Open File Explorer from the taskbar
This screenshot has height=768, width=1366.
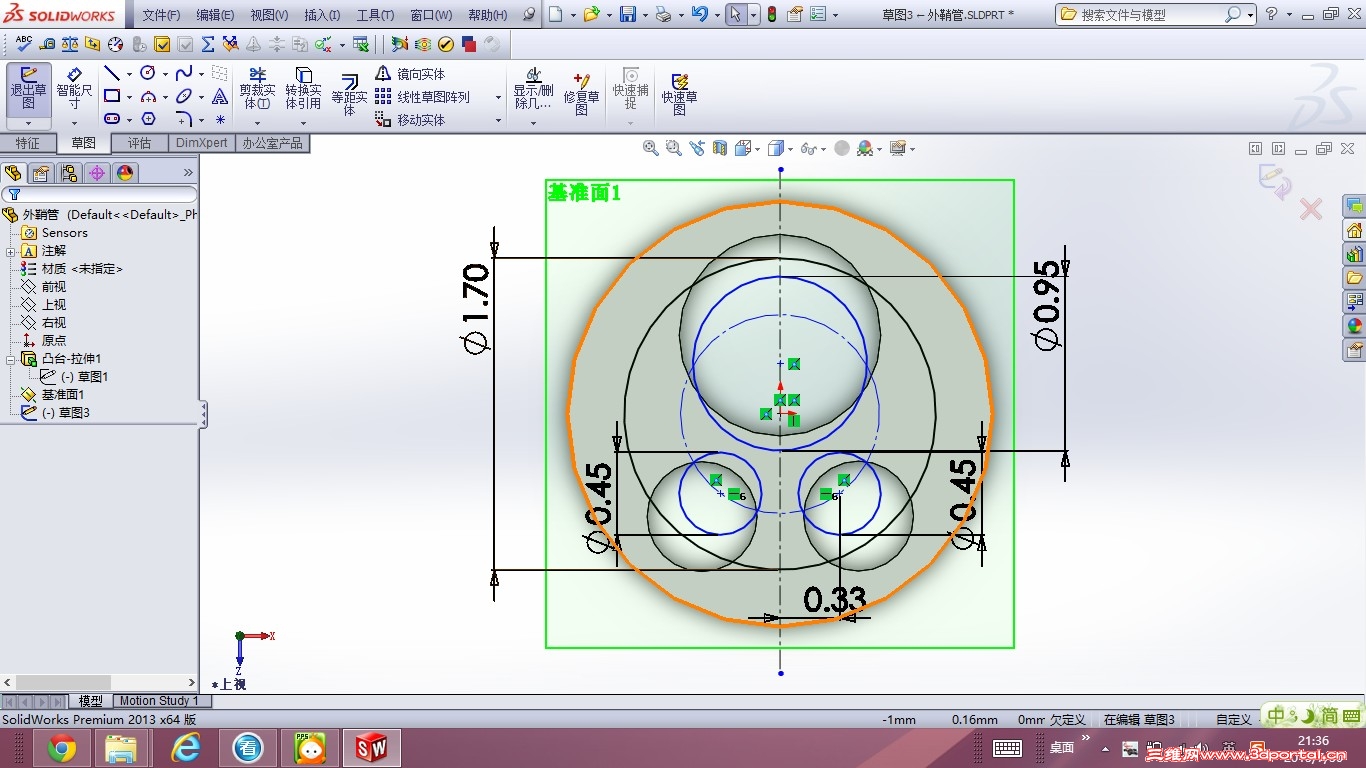coord(122,747)
